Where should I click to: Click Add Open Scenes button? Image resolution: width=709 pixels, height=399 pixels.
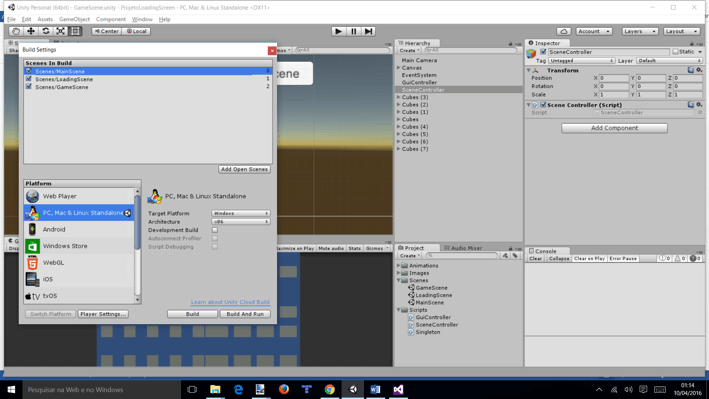click(244, 169)
